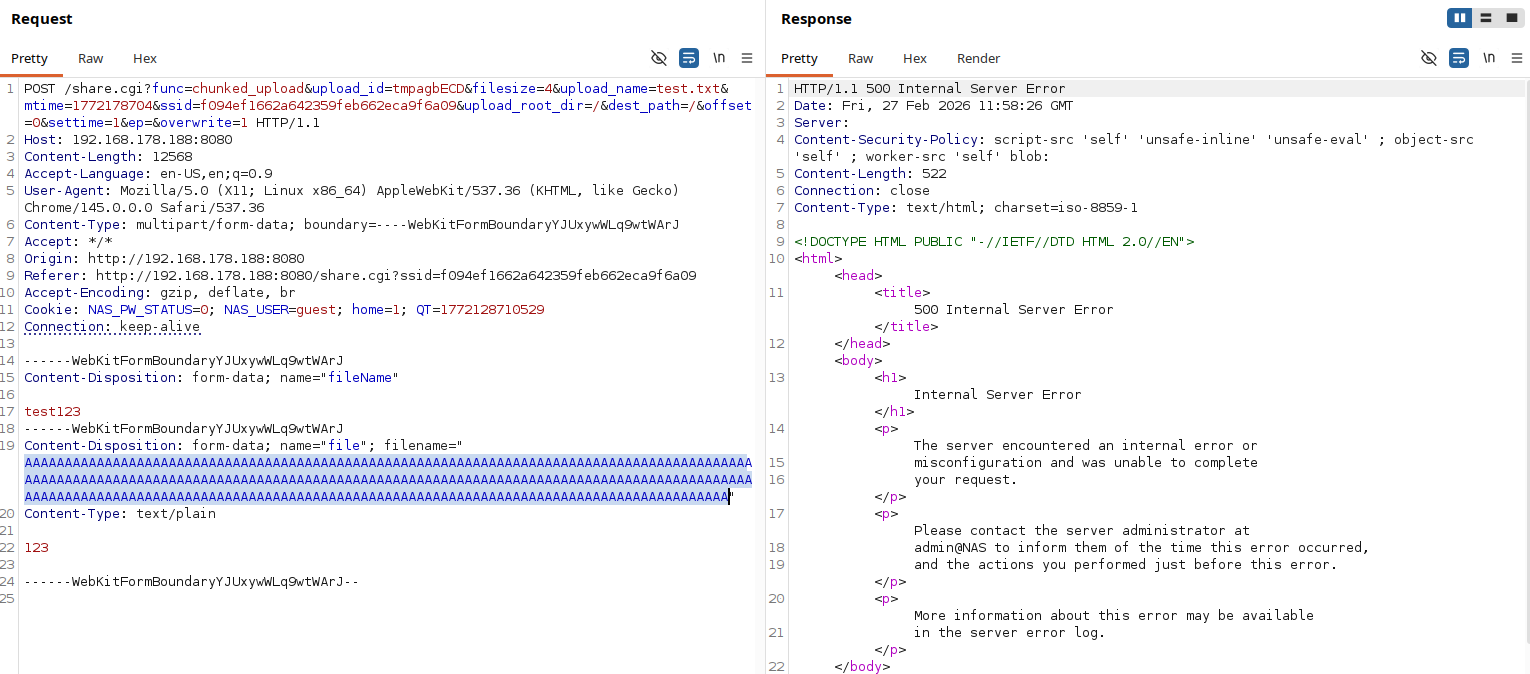This screenshot has width=1530, height=674.
Task: Click the closing boundary line ending with --
Action: [191, 581]
